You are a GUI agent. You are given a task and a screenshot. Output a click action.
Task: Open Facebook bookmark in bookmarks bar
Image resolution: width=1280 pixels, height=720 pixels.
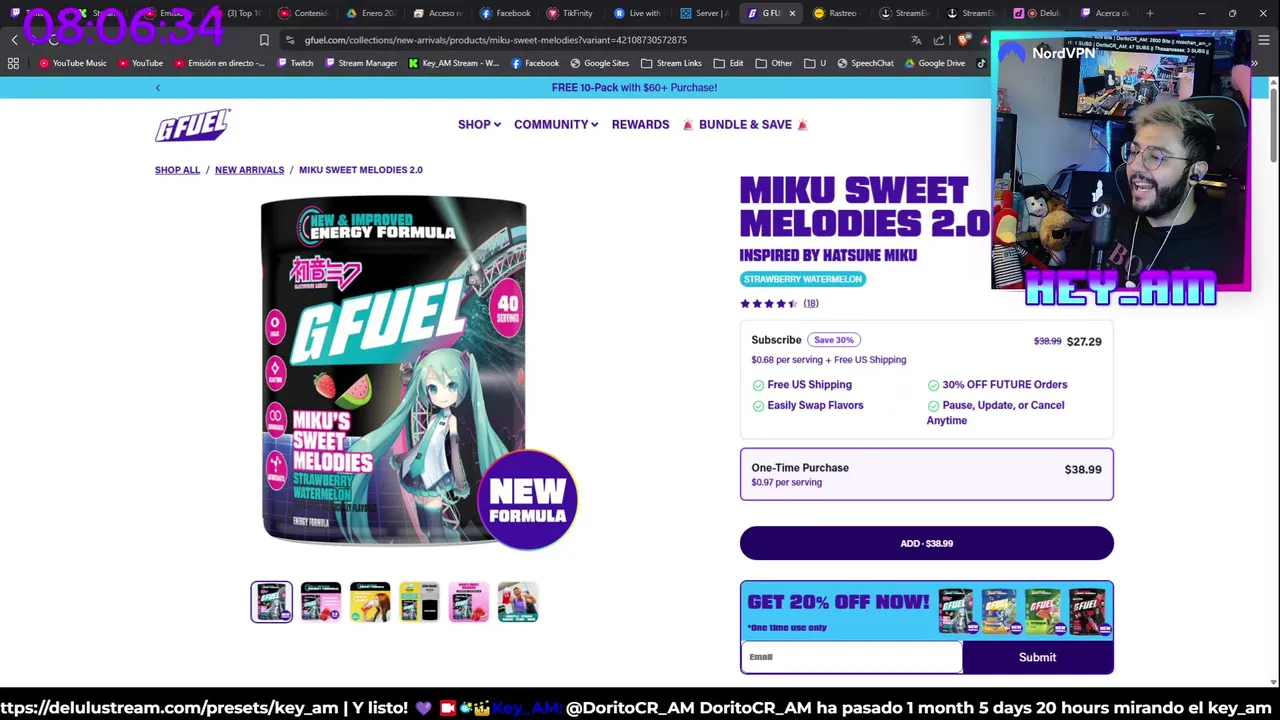point(535,63)
